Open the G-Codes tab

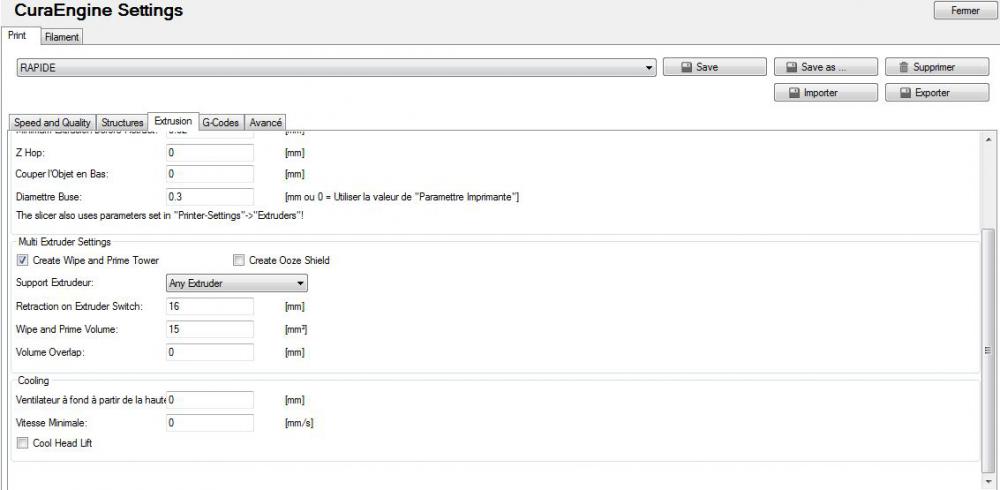click(221, 122)
